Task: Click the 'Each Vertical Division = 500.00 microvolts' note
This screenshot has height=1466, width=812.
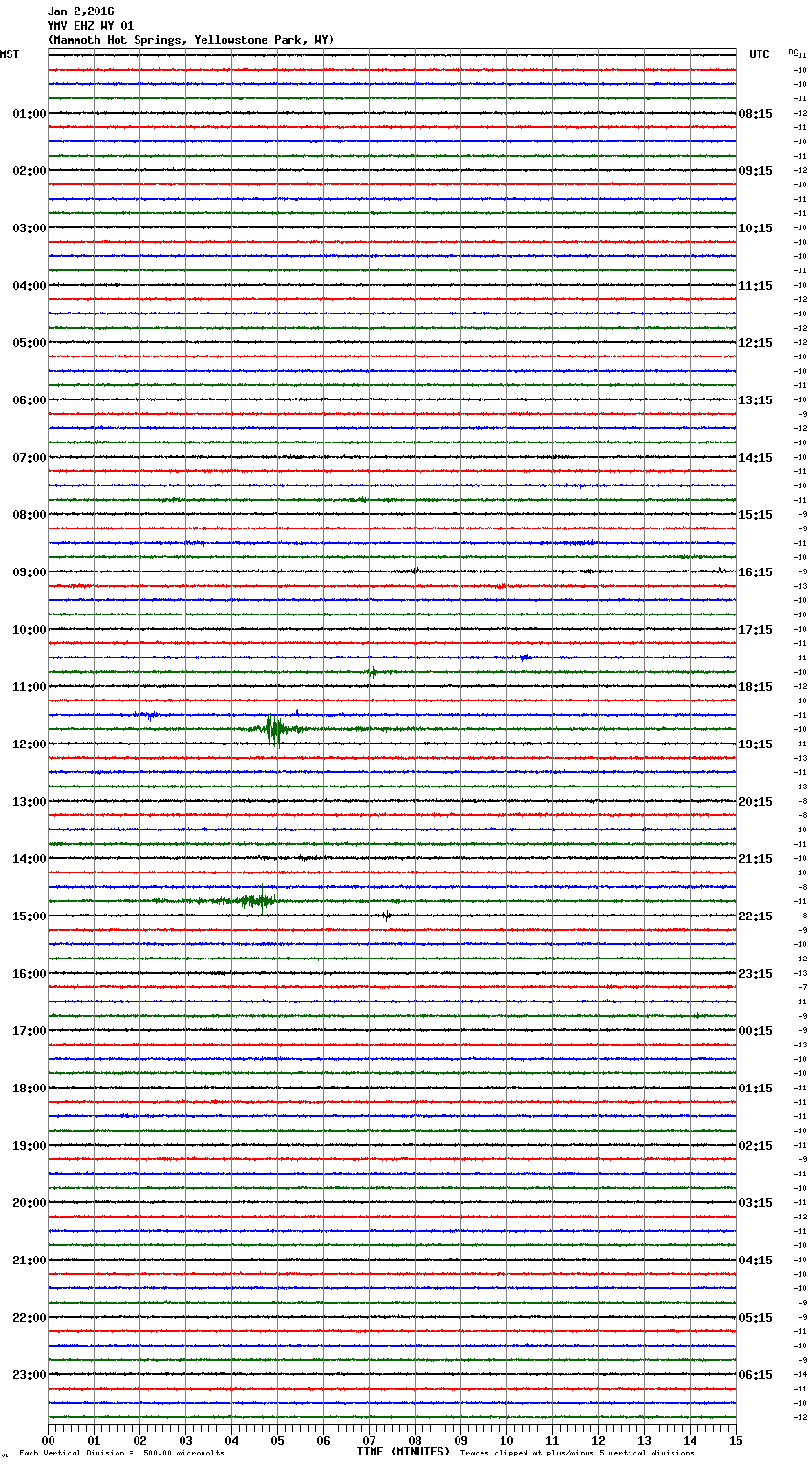Action: coord(121,1454)
